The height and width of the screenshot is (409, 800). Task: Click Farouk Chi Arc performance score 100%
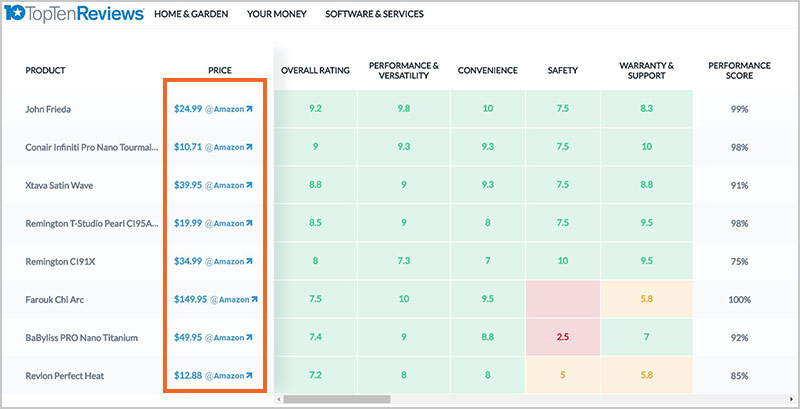tap(739, 300)
